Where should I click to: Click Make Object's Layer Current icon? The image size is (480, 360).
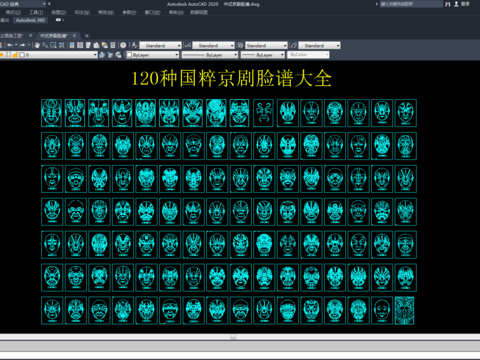coord(102,55)
